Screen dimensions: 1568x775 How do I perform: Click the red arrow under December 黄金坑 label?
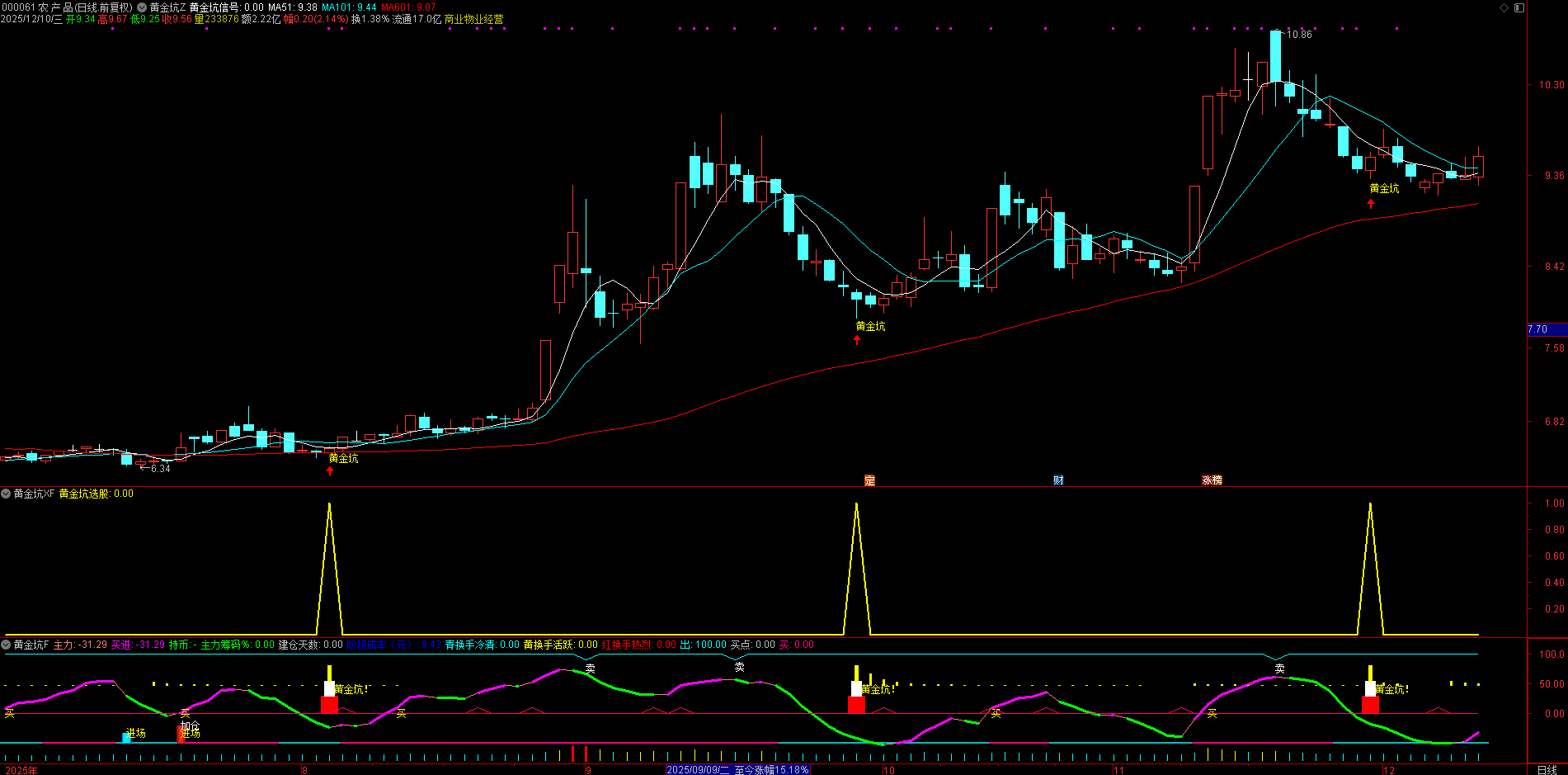click(1371, 204)
